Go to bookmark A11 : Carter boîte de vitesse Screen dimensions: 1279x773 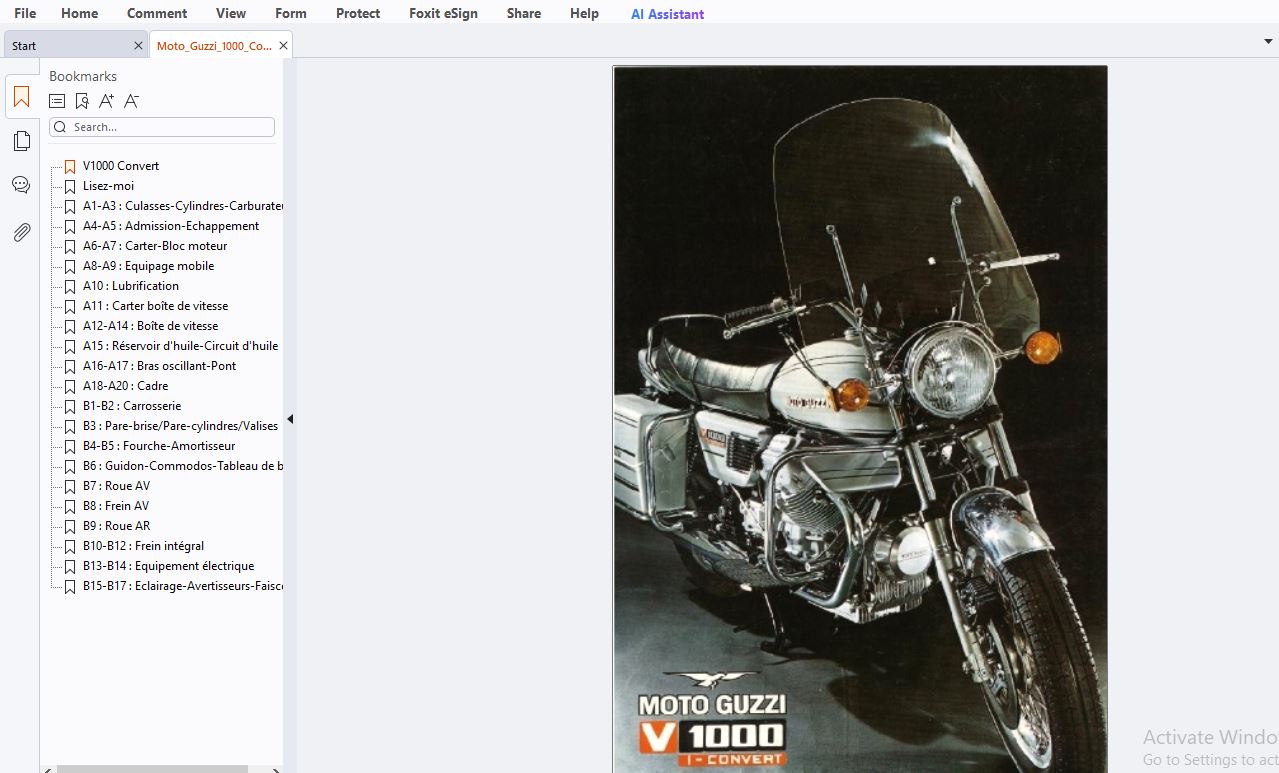click(x=155, y=306)
